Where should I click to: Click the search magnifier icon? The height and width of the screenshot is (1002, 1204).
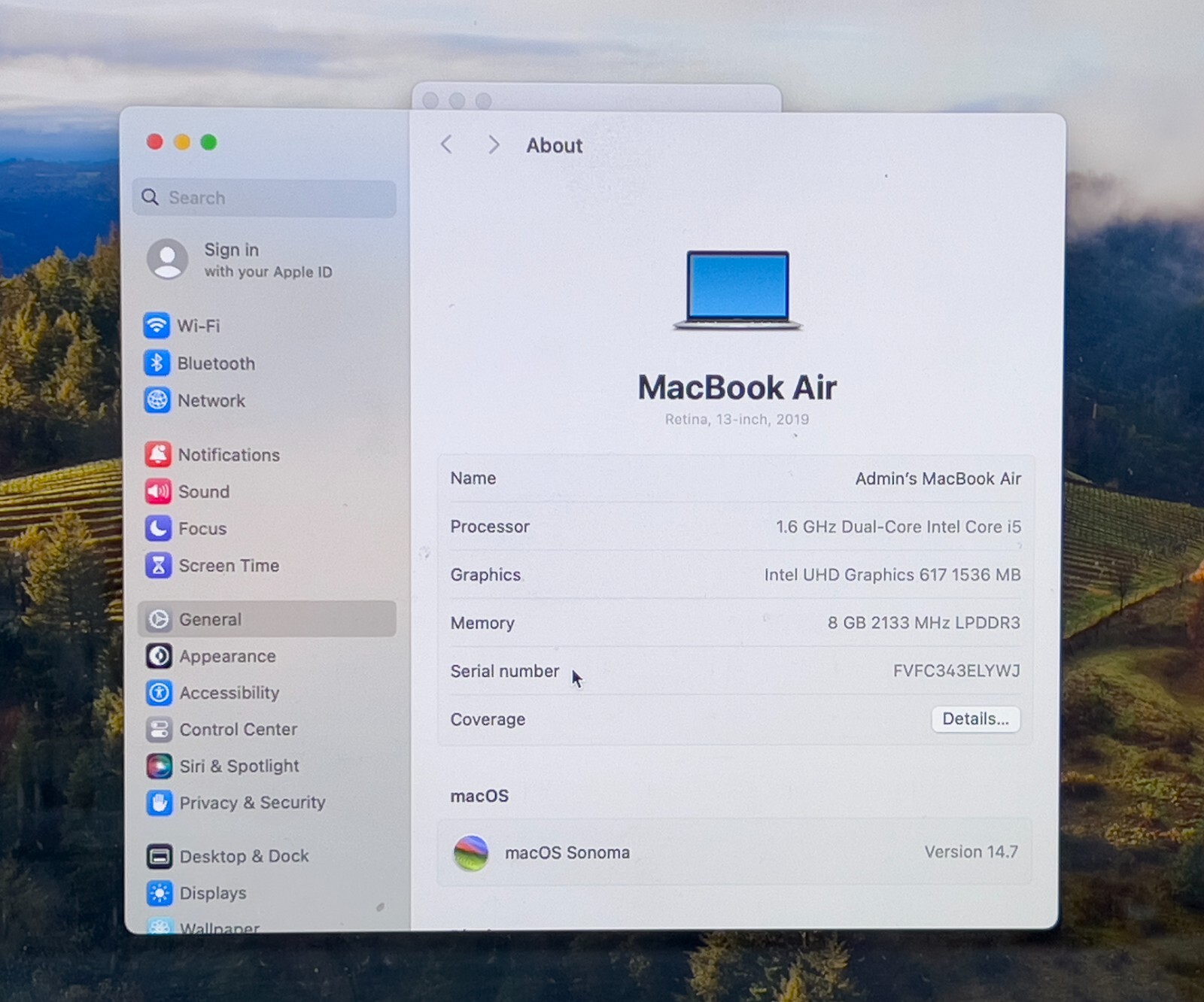click(150, 197)
